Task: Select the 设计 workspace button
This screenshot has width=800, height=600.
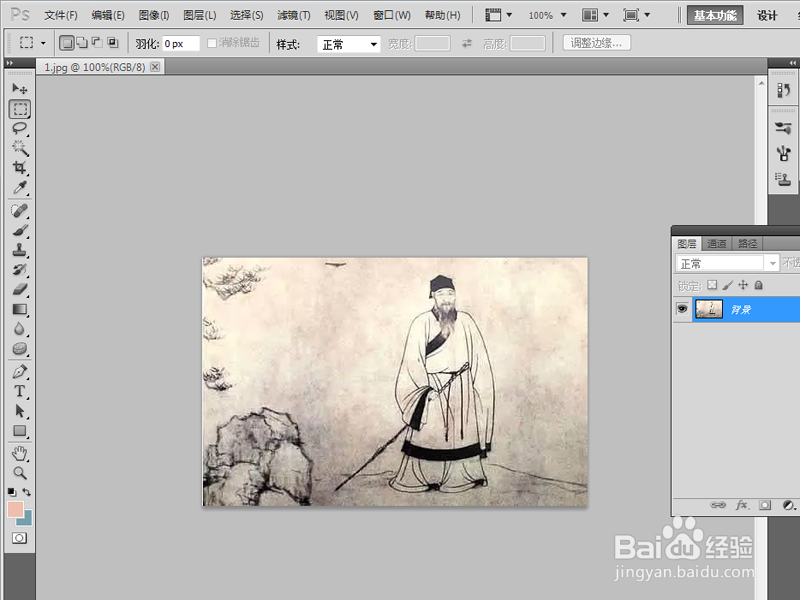Action: pyautogui.click(x=767, y=15)
